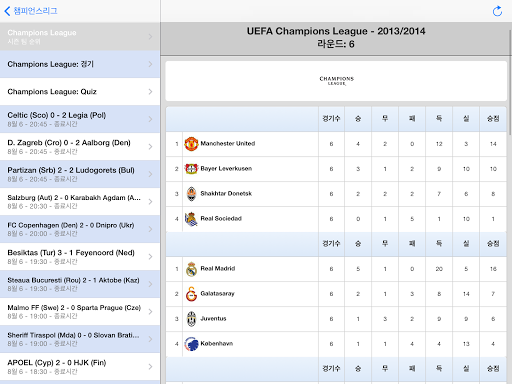
Task: Open Partizan 2 - 2 Ludogorets match
Action: (x=80, y=174)
